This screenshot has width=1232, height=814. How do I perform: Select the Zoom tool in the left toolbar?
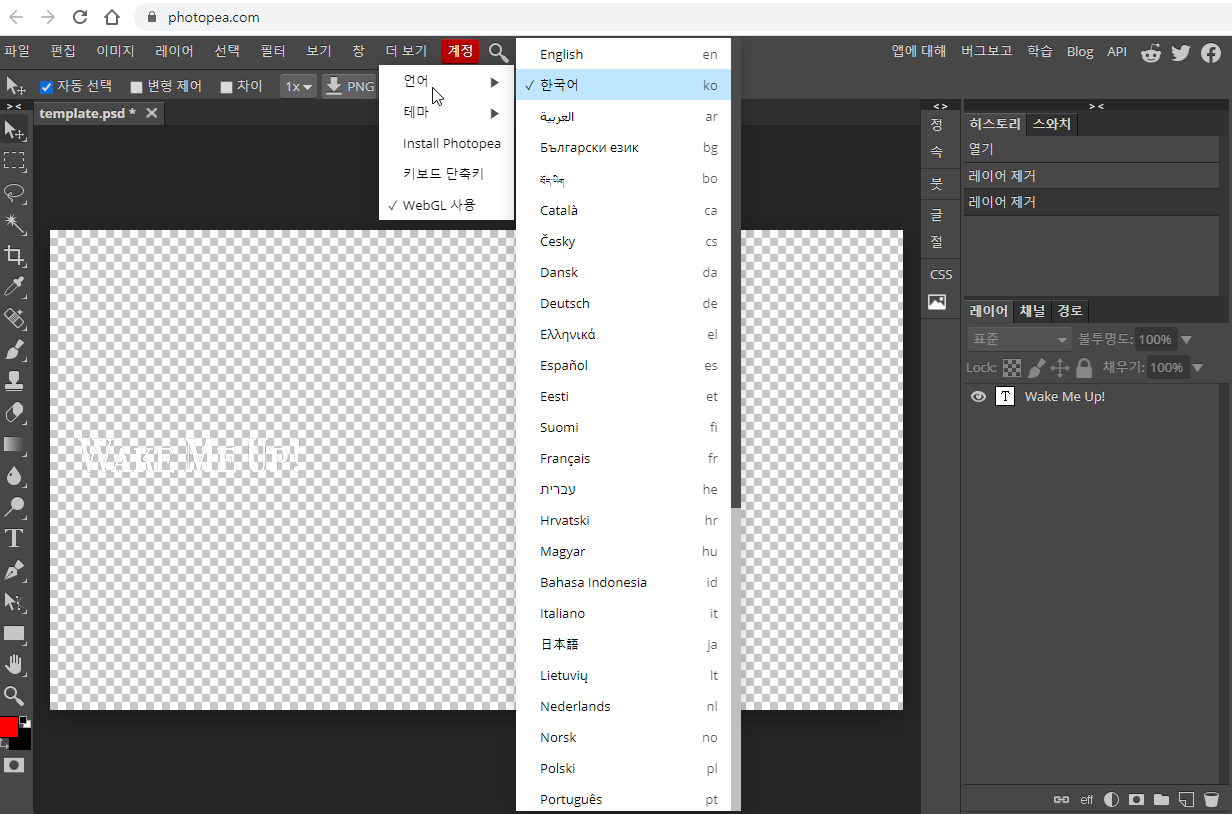click(14, 695)
